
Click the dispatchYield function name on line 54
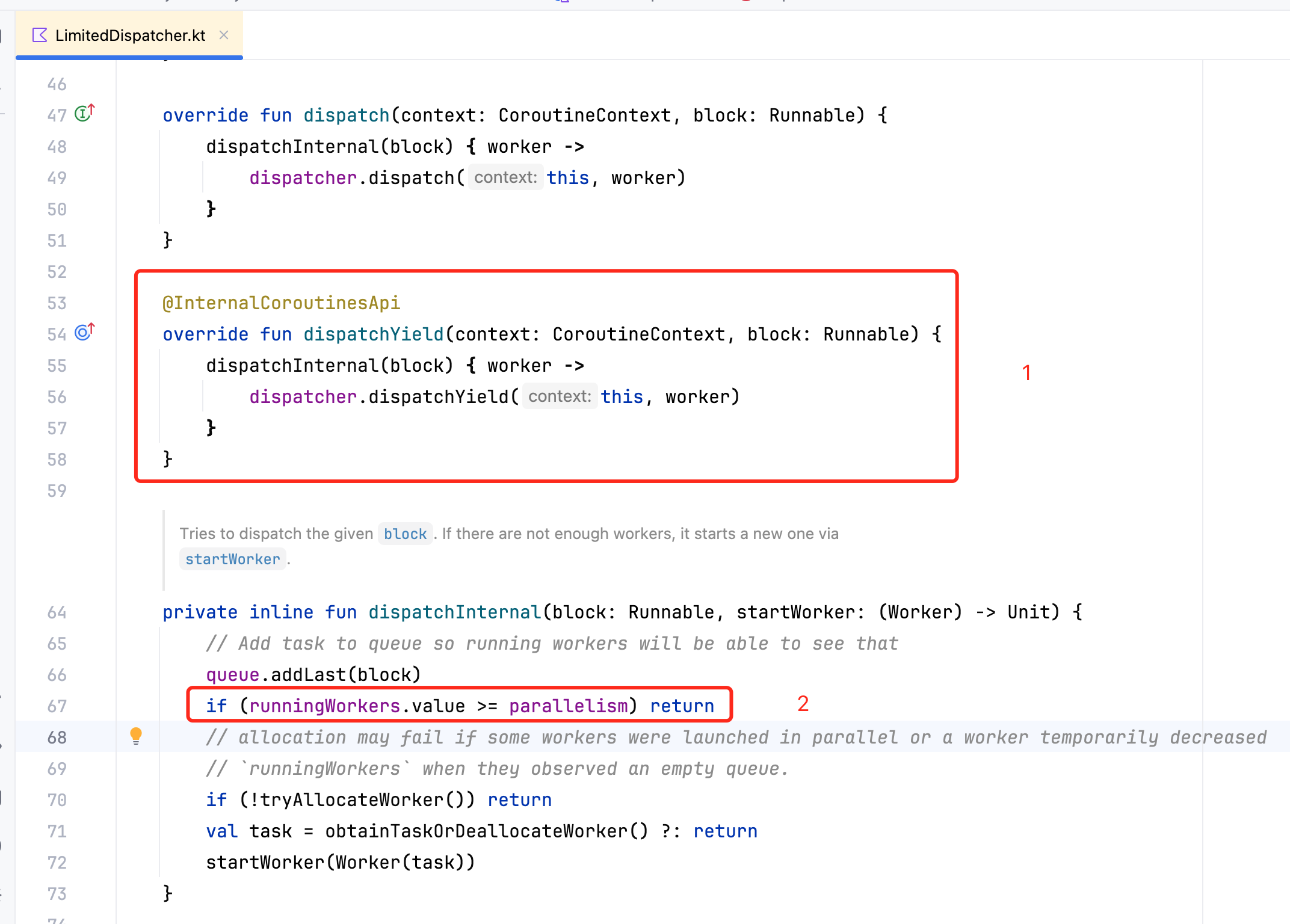[373, 334]
